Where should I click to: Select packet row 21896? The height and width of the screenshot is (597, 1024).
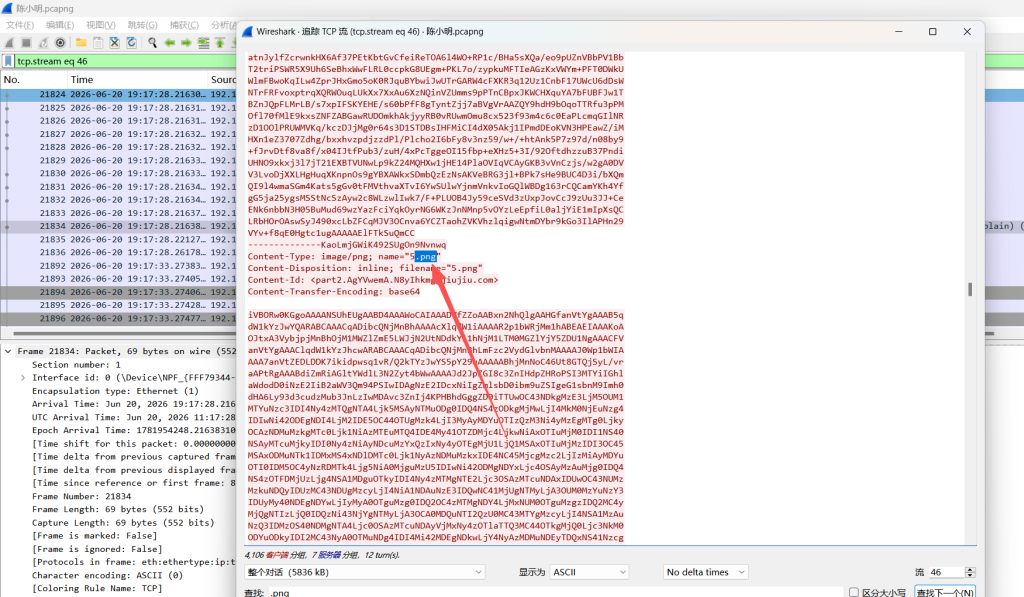click(118, 319)
